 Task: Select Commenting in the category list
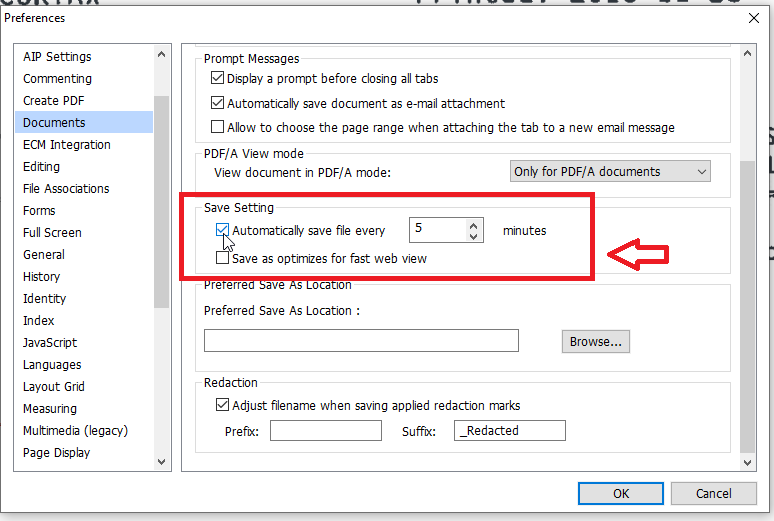tap(57, 79)
